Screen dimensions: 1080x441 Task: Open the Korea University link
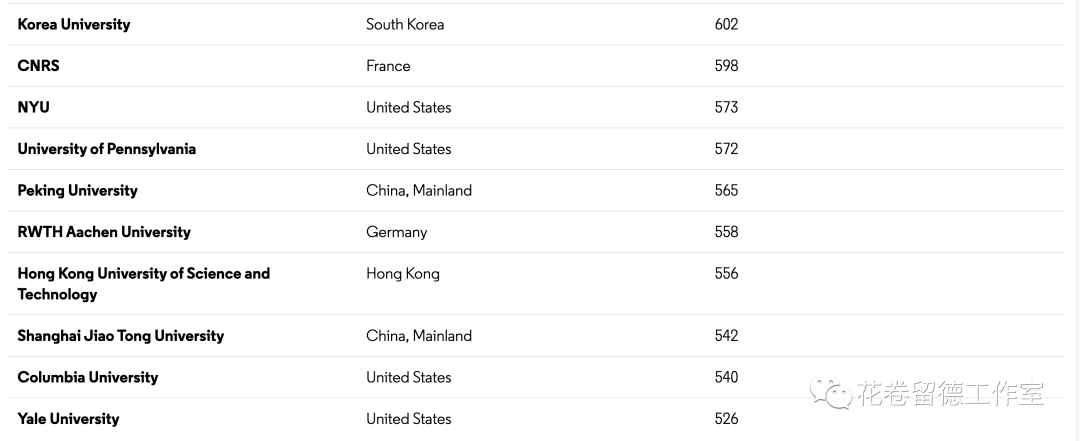click(74, 24)
